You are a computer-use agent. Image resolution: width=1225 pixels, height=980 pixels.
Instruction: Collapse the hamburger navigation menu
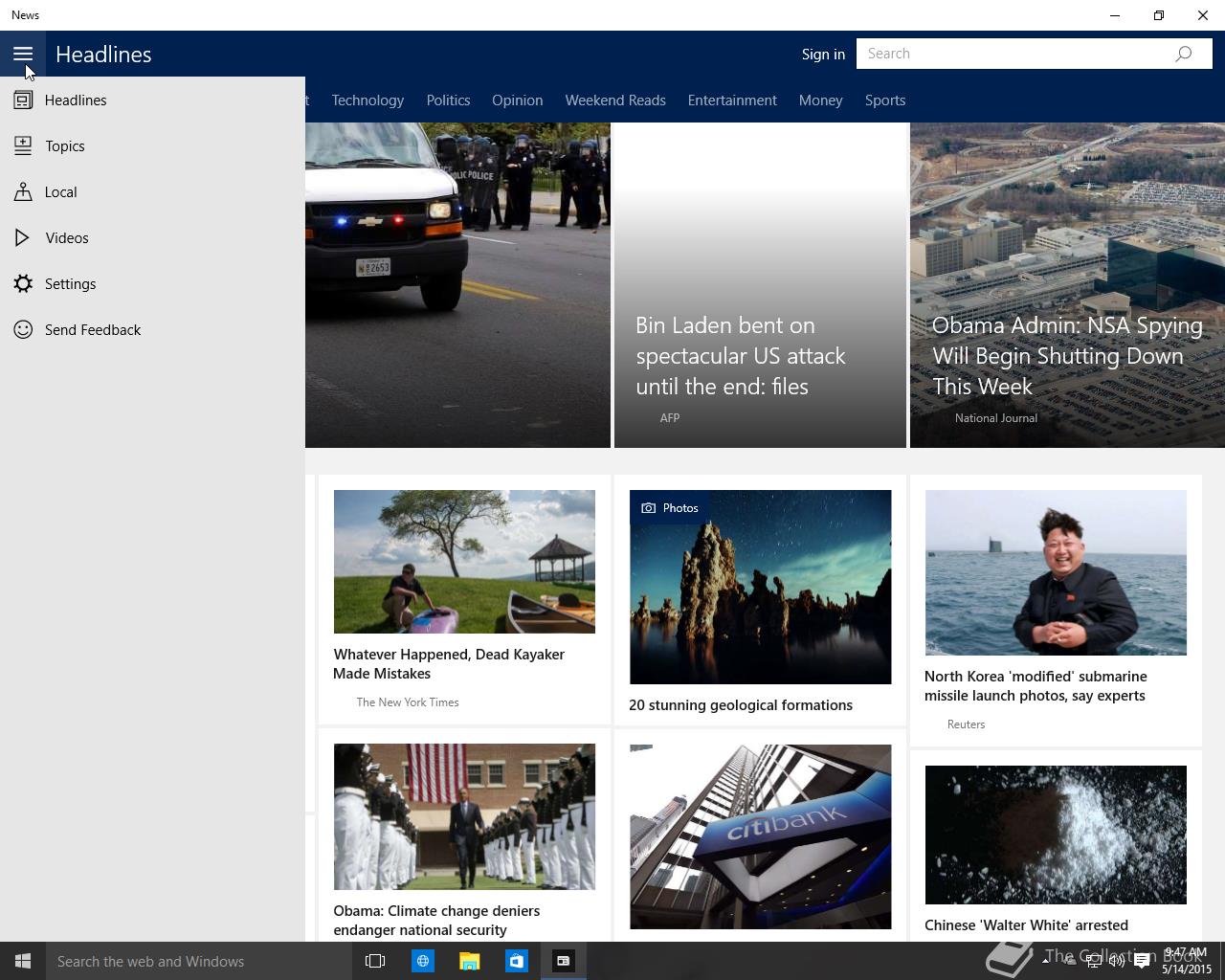pyautogui.click(x=23, y=54)
